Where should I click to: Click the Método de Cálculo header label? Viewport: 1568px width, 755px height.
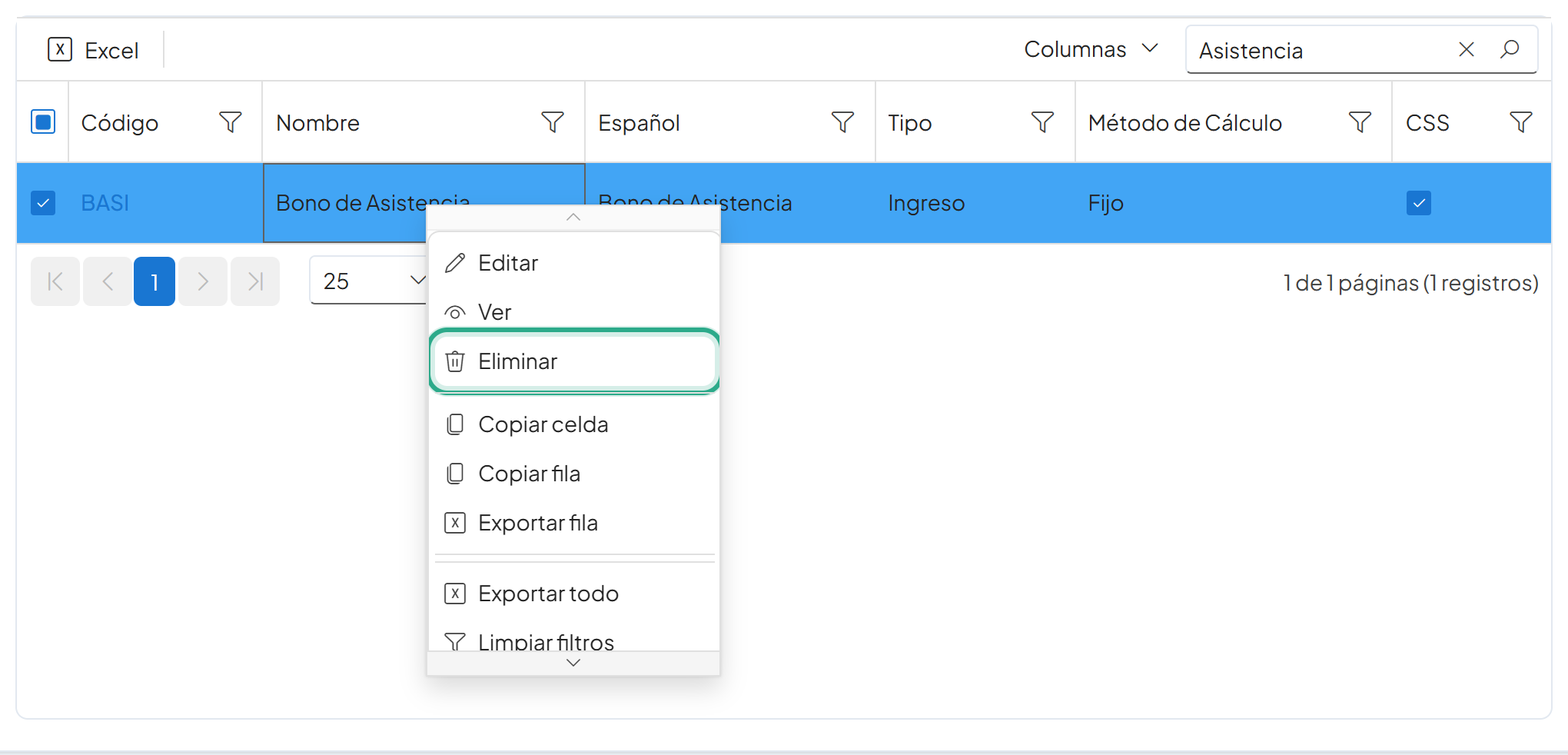1184,123
